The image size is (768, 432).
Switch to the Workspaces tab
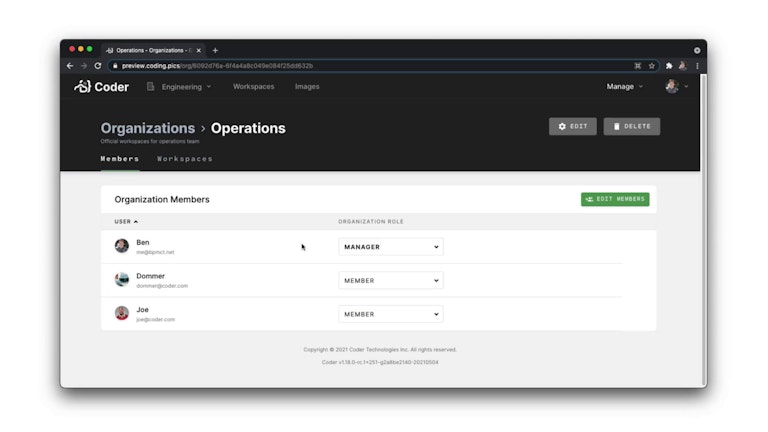click(x=185, y=159)
